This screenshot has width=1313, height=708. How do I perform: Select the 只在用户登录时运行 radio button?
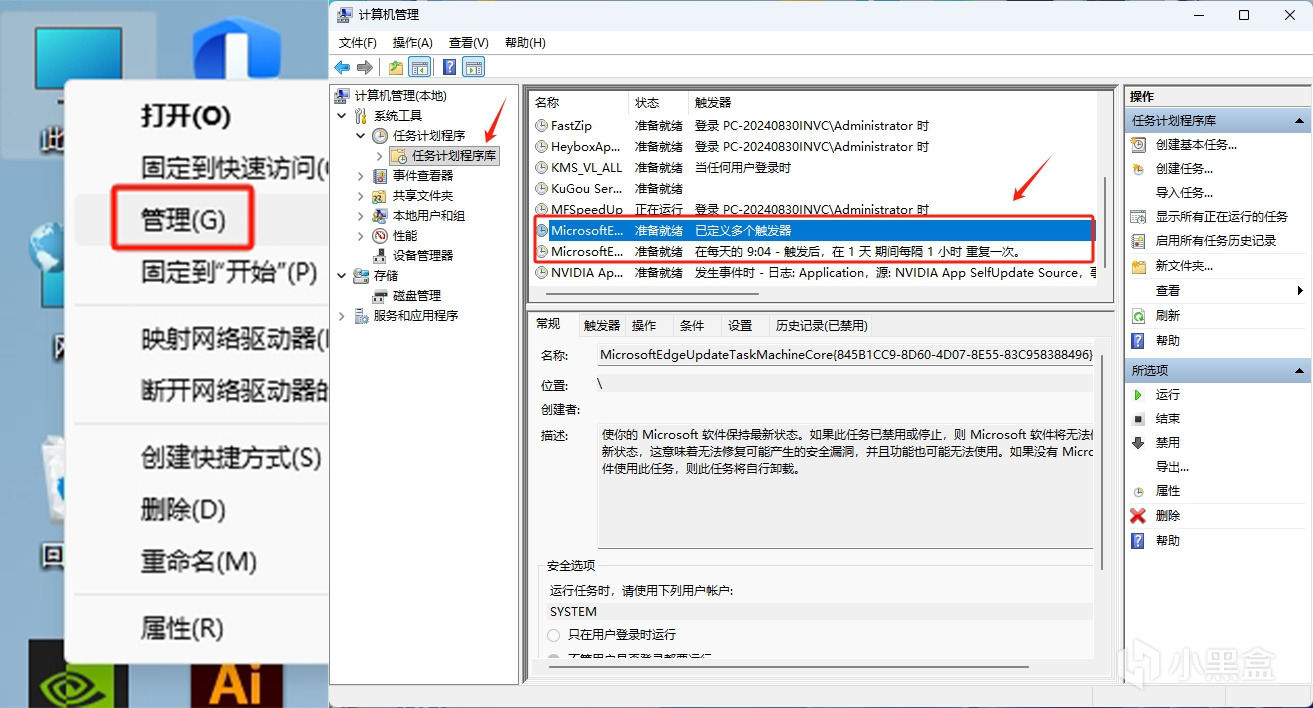click(553, 634)
